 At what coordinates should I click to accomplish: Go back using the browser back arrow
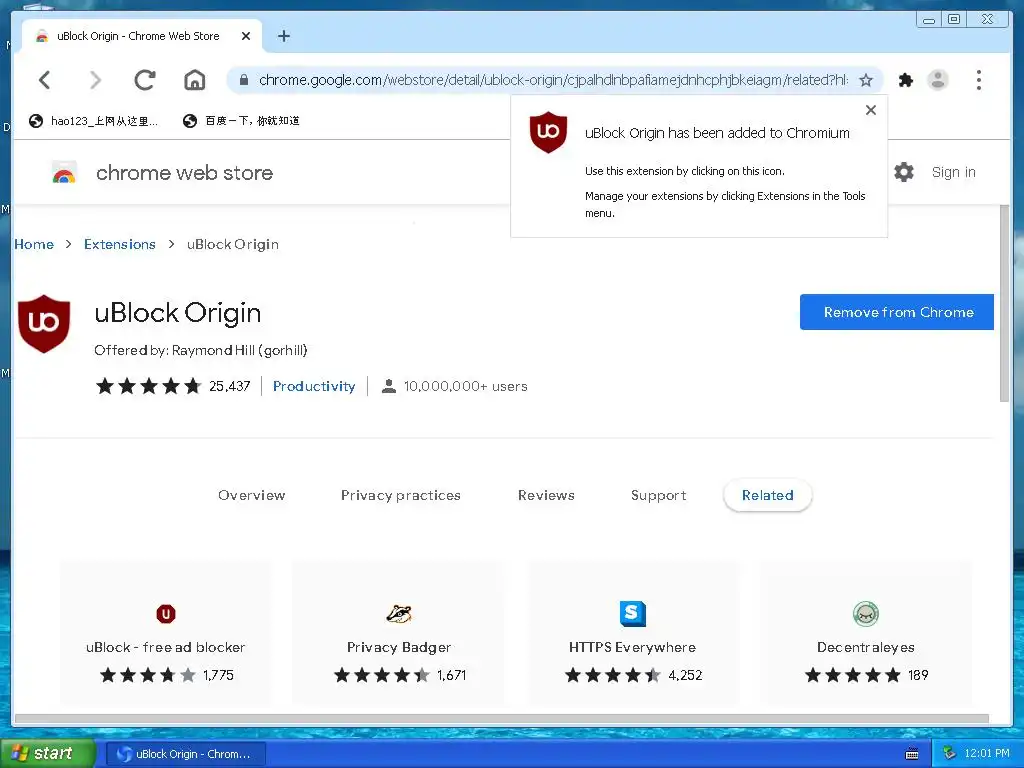44,80
